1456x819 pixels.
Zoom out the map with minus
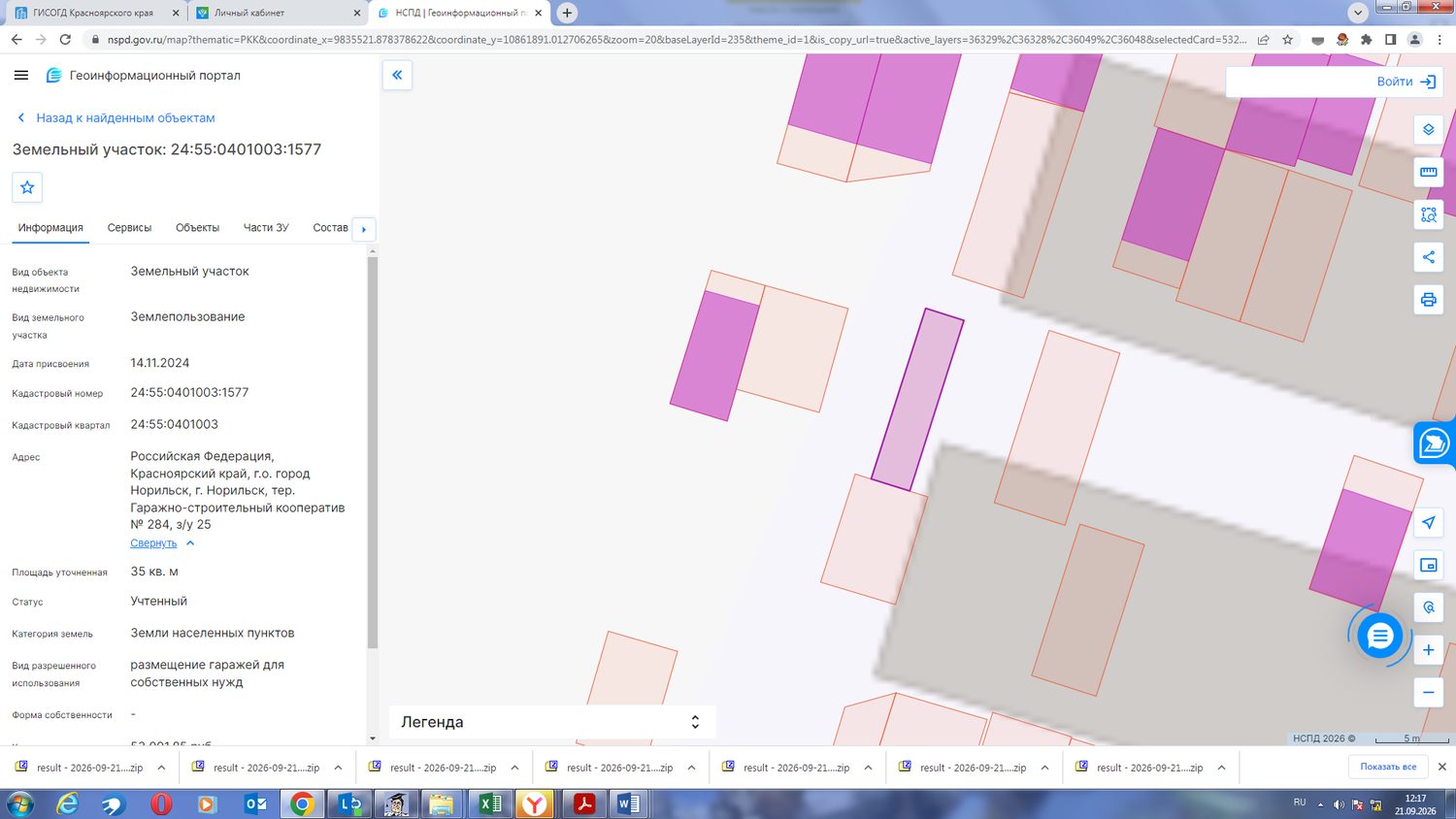pos(1428,692)
